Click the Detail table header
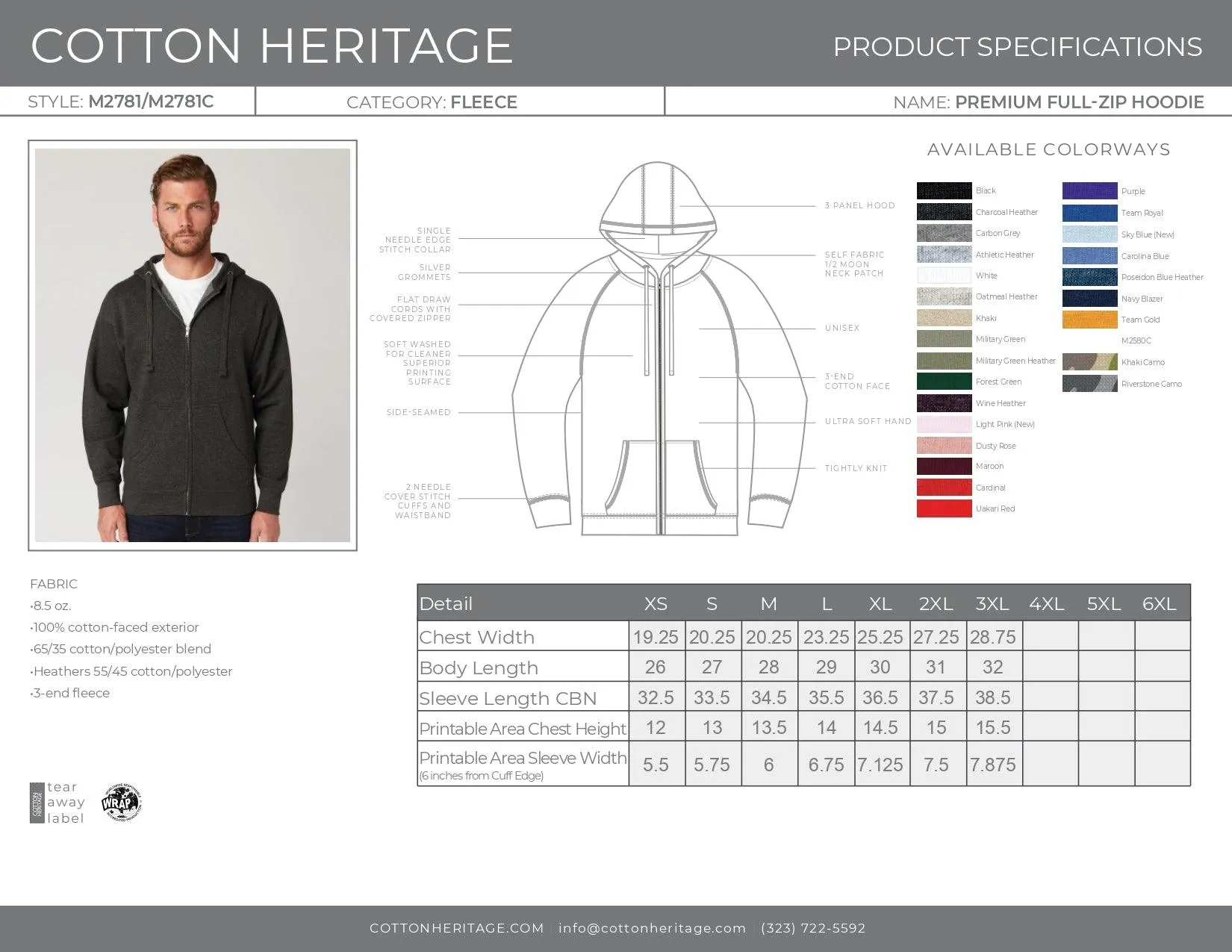Viewport: 1232px width, 952px height. point(446,603)
